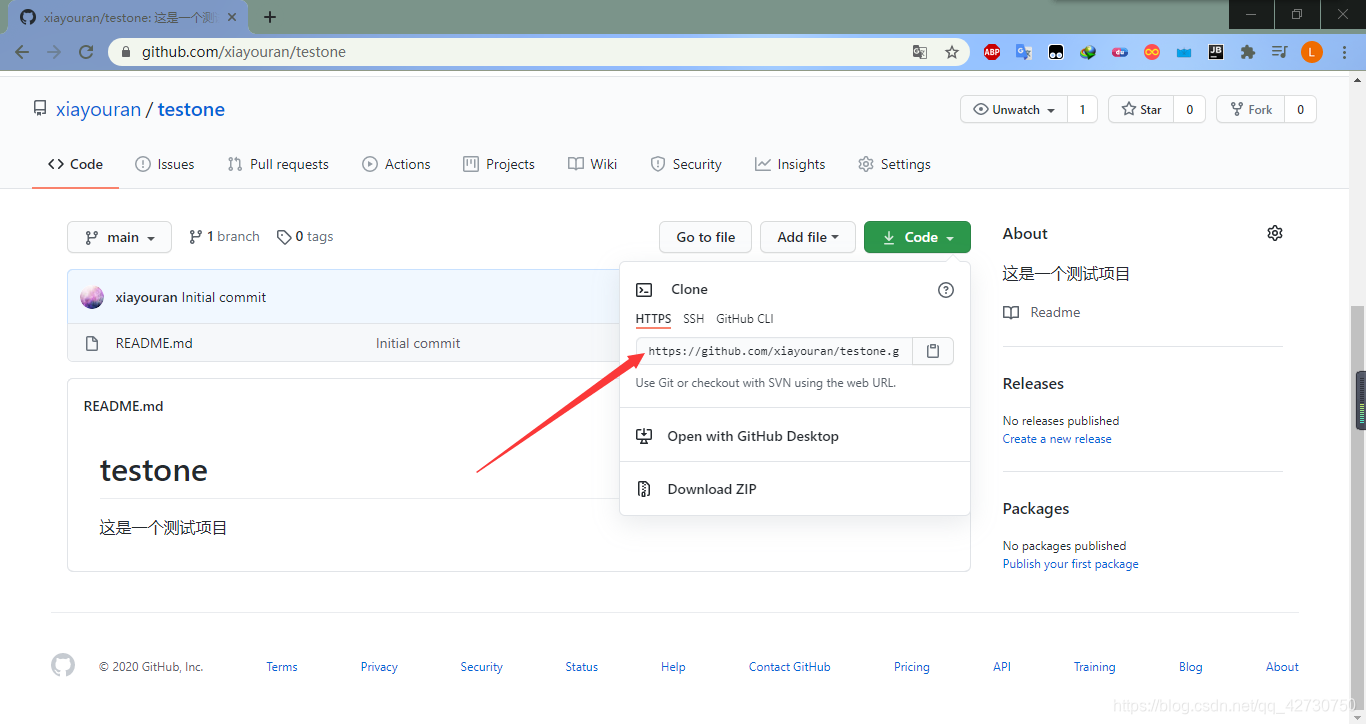Click Open with GitHub Desktop

795,436
